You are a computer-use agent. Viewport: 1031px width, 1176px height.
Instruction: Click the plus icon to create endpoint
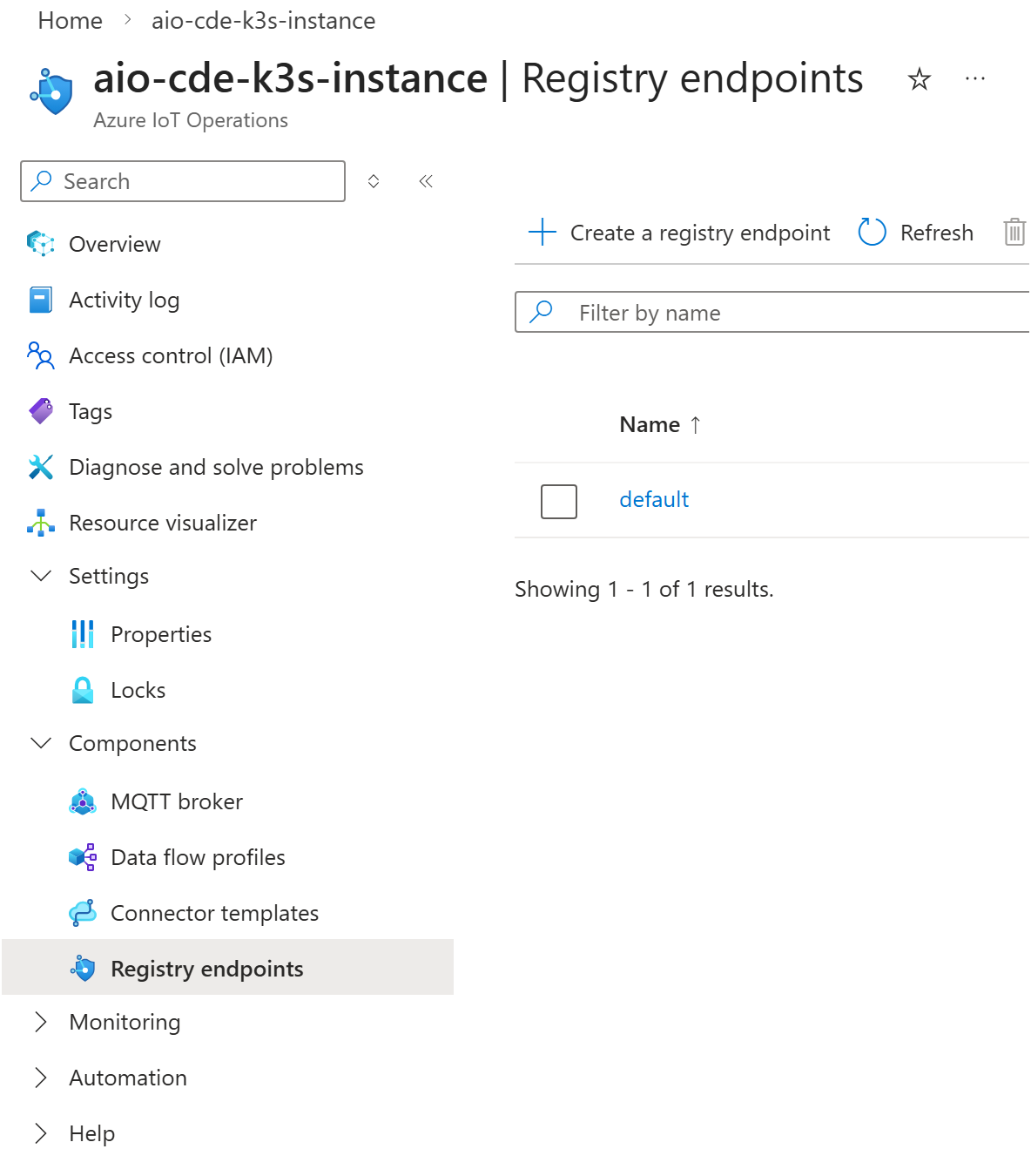(542, 233)
